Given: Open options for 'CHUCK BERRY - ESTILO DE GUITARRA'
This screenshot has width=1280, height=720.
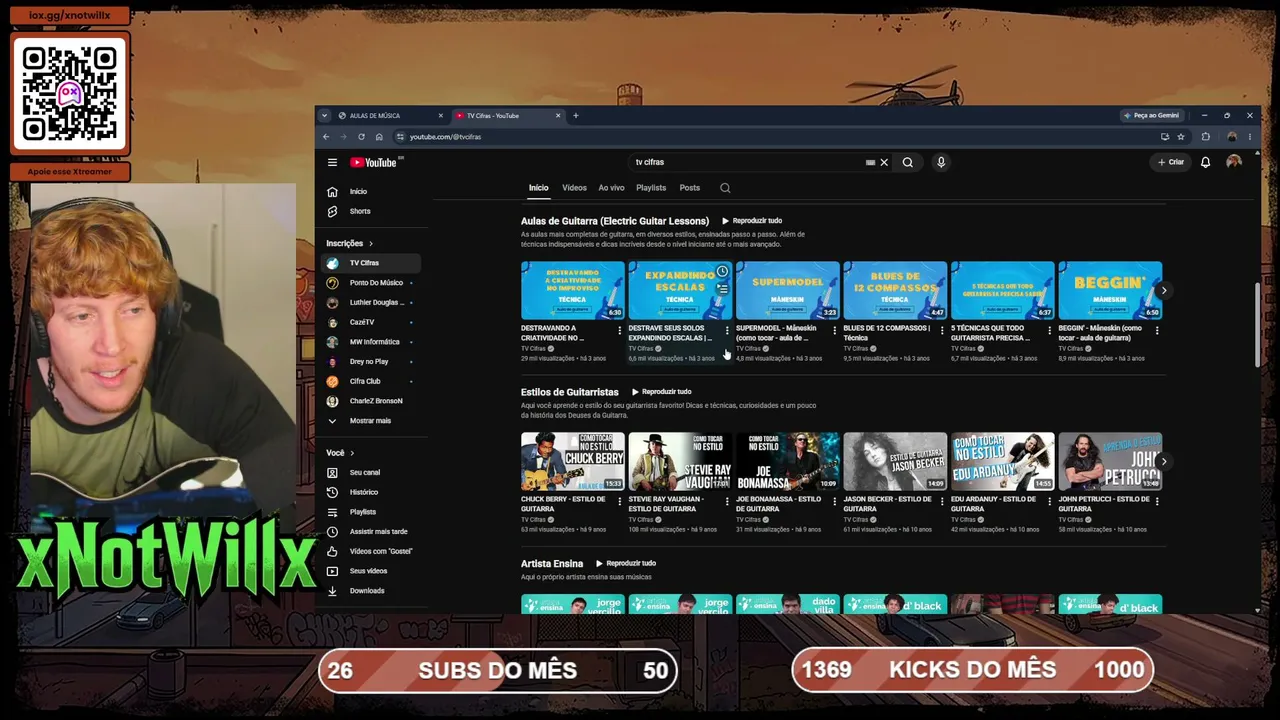Looking at the screenshot, I should [619, 502].
